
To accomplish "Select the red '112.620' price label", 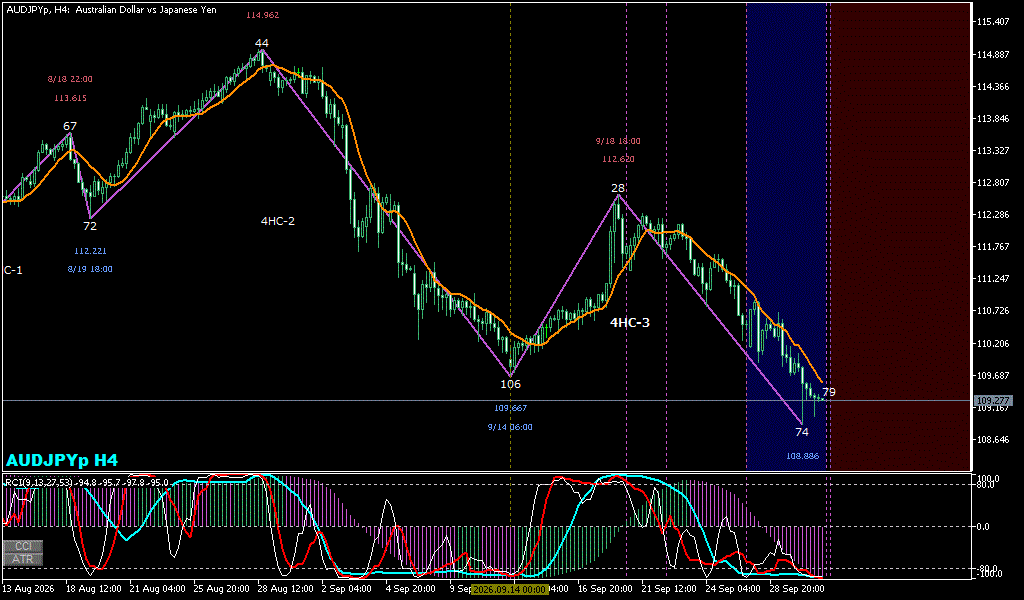I will click(618, 159).
